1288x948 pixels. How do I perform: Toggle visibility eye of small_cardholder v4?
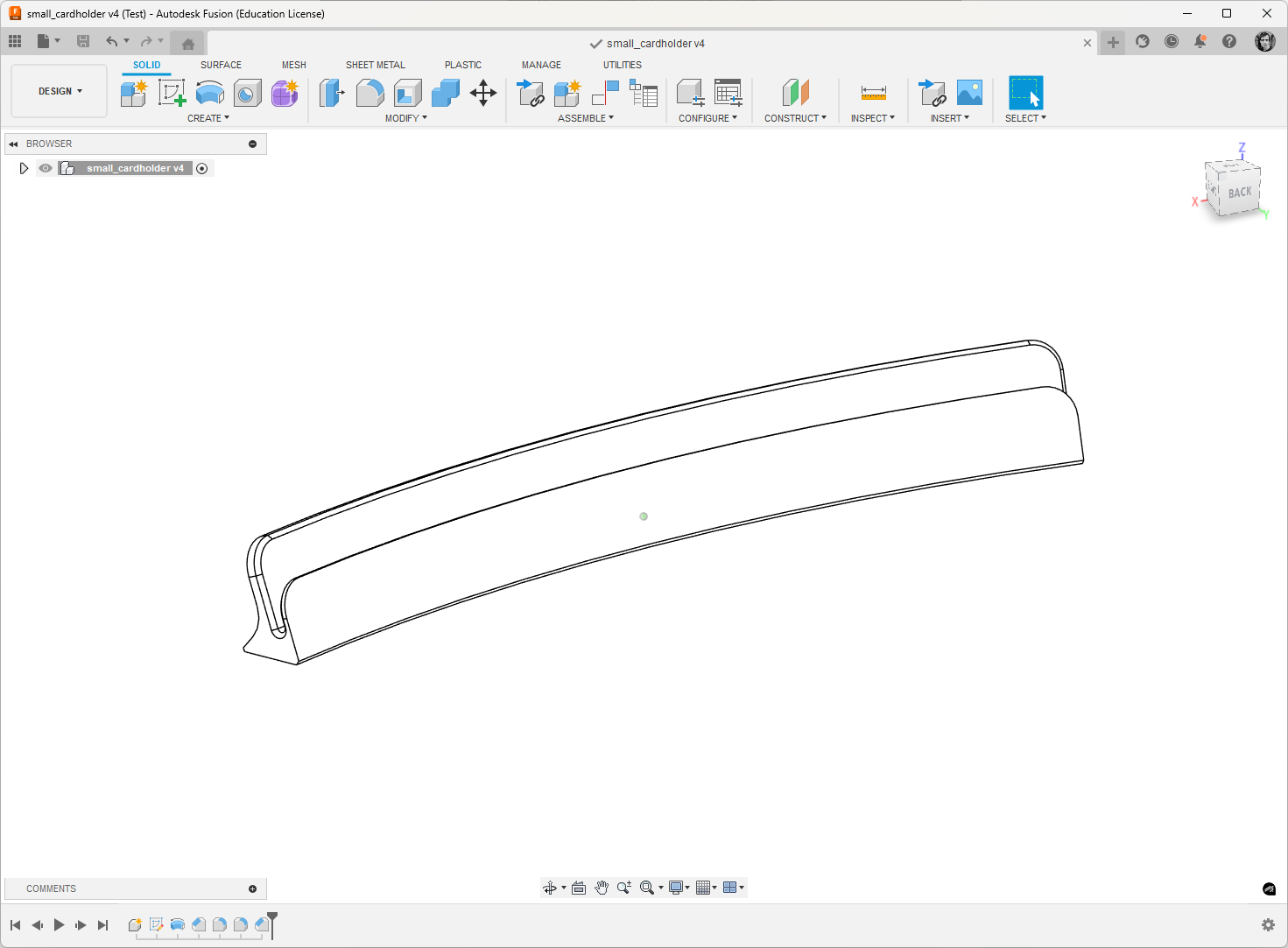[46, 168]
